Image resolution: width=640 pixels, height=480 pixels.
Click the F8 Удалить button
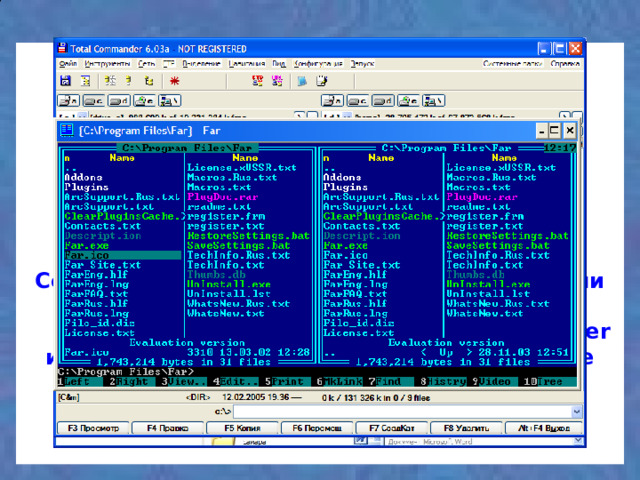(467, 428)
